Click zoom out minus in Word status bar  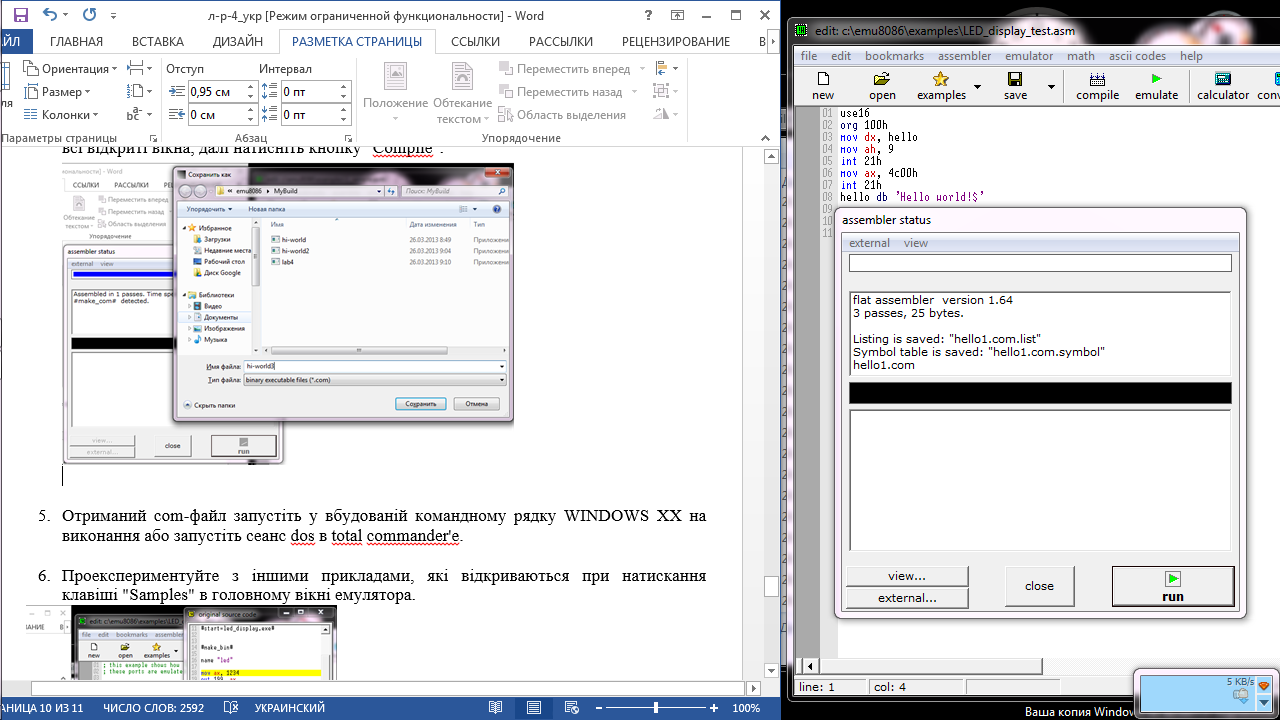[x=599, y=708]
